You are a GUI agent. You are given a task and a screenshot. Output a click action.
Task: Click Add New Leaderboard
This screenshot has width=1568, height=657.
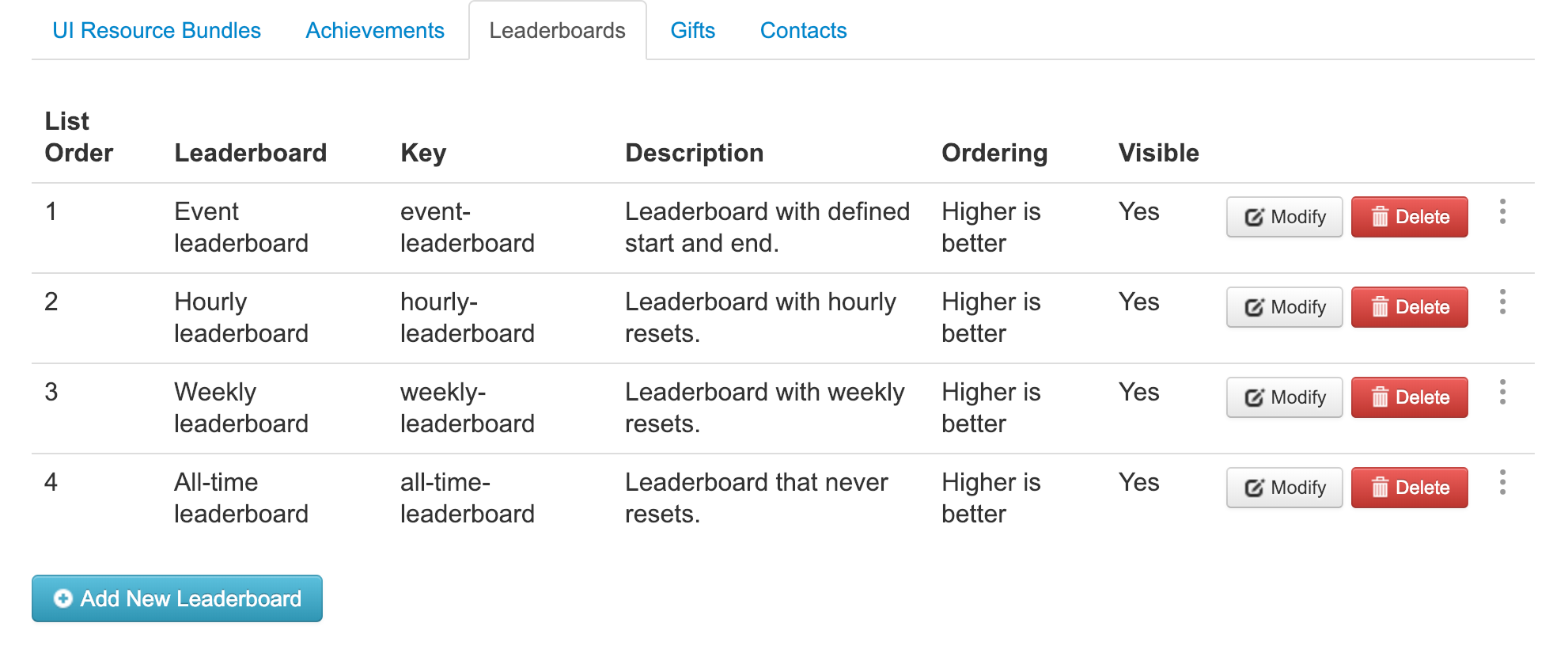coord(176,599)
